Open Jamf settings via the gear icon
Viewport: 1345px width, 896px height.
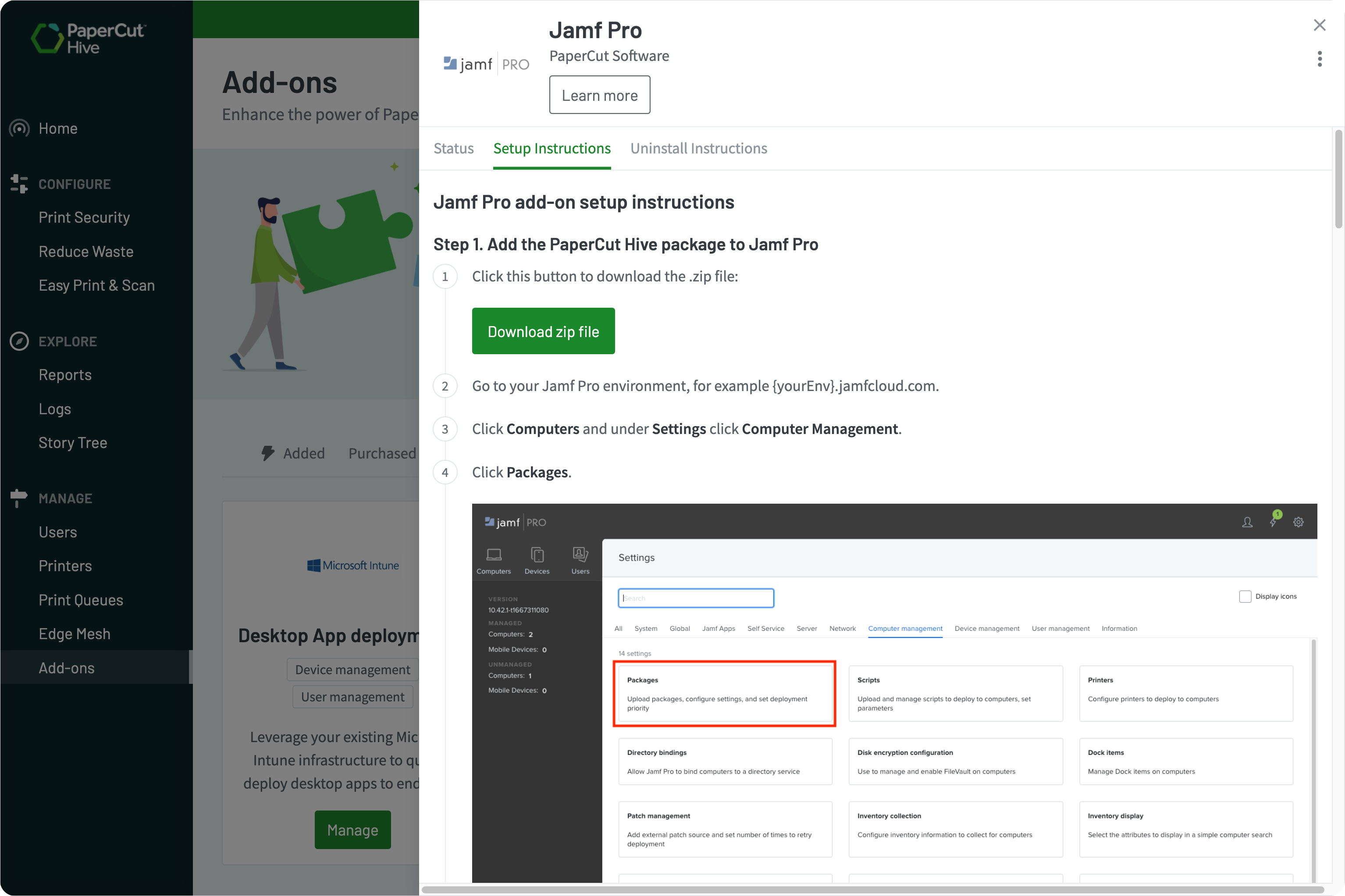click(x=1299, y=522)
